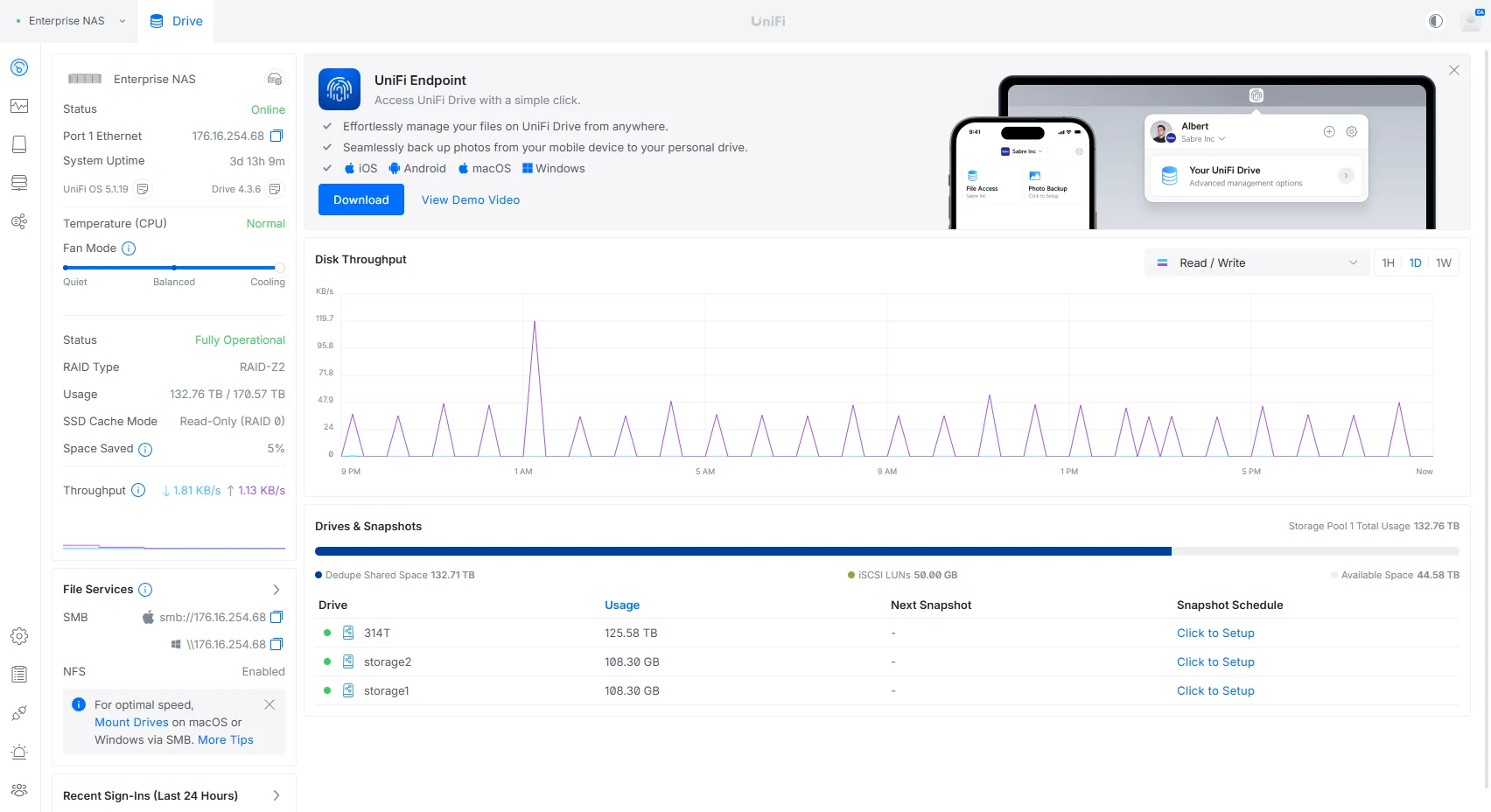
Task: Click the disk icon beside Enterprise NAS title
Action: coord(275,79)
